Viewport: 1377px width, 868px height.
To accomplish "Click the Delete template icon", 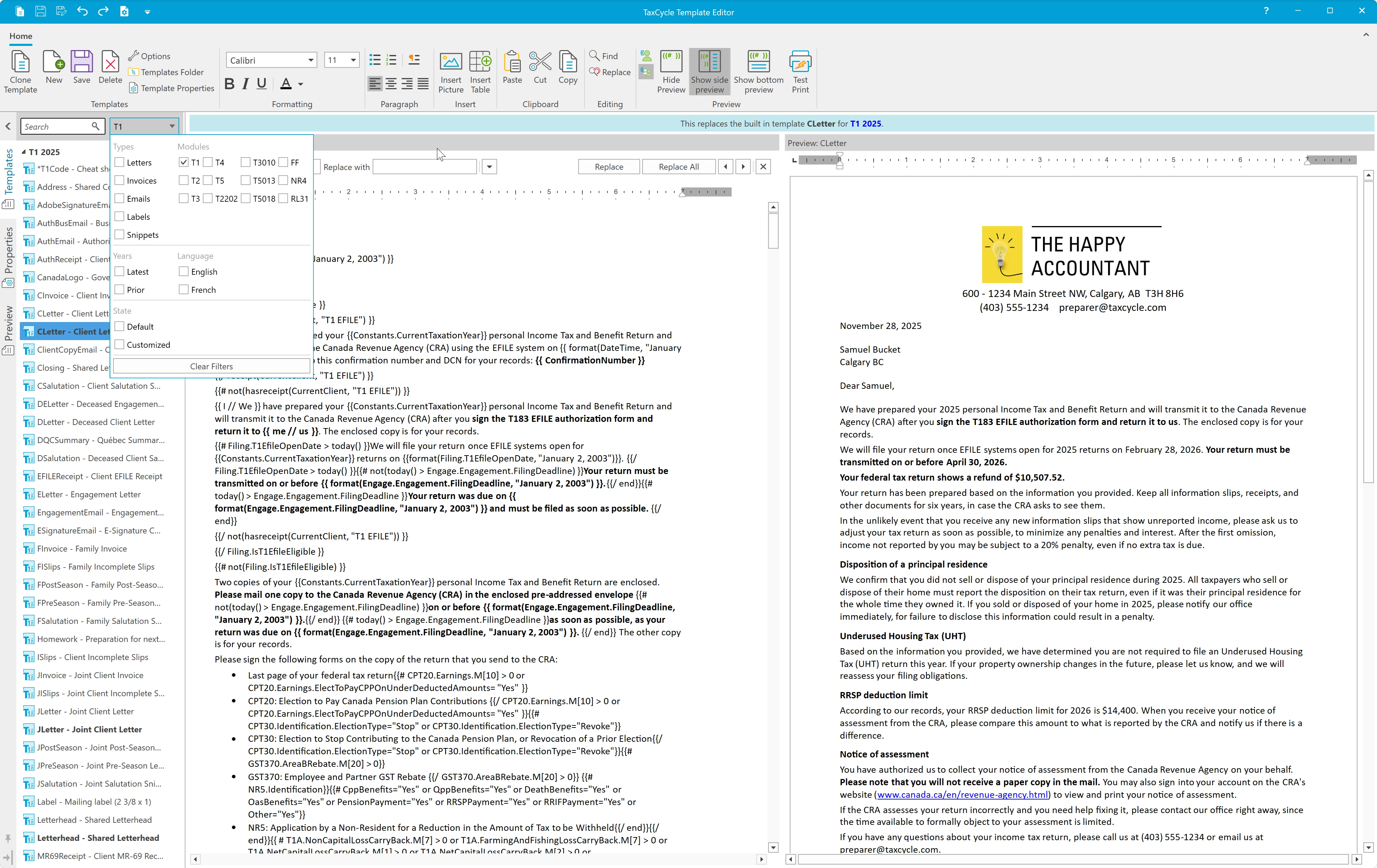I will click(110, 67).
